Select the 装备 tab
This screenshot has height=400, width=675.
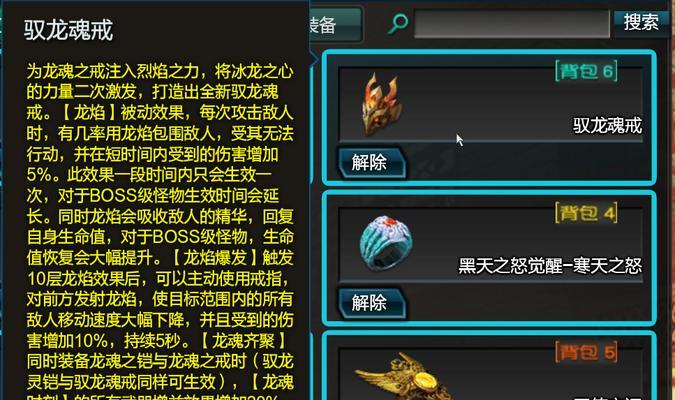click(335, 25)
